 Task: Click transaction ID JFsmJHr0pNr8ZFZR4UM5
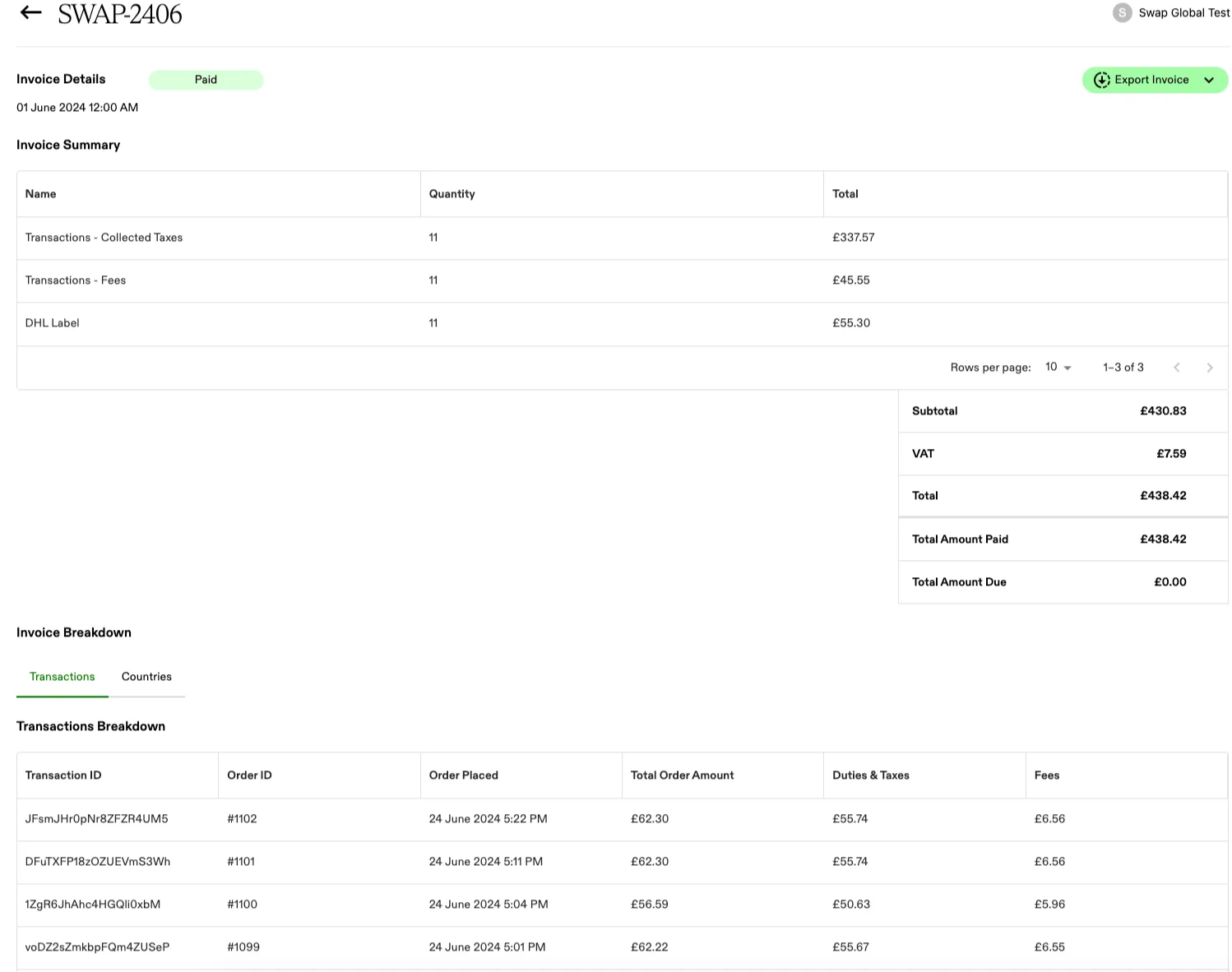coord(97,819)
